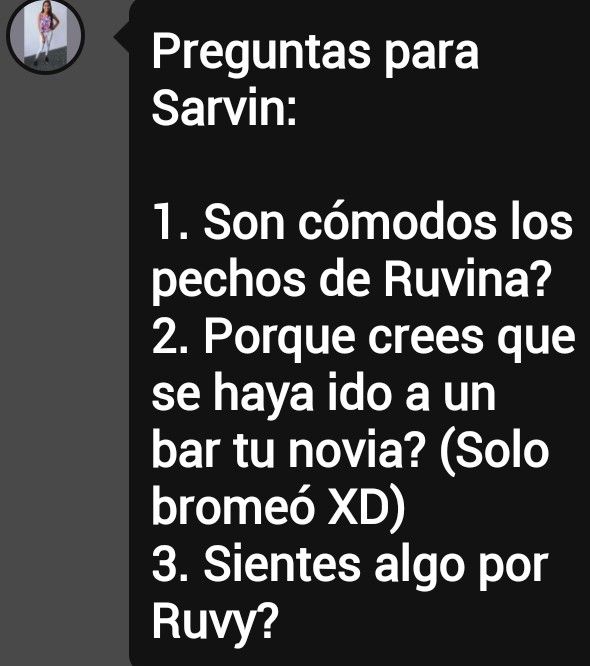Select the "(Solo" parenthetical opening text
The height and width of the screenshot is (666, 590).
(x=495, y=452)
